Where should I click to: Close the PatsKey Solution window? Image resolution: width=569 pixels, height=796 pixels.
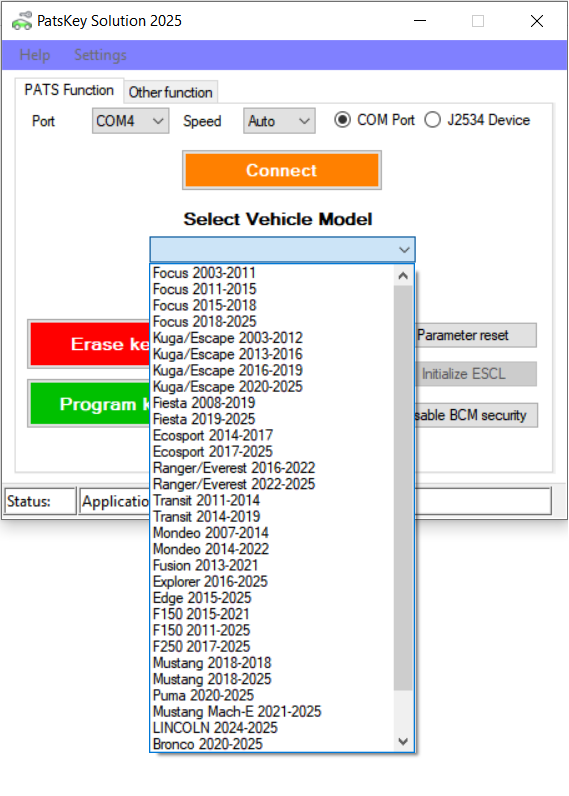pos(537,21)
